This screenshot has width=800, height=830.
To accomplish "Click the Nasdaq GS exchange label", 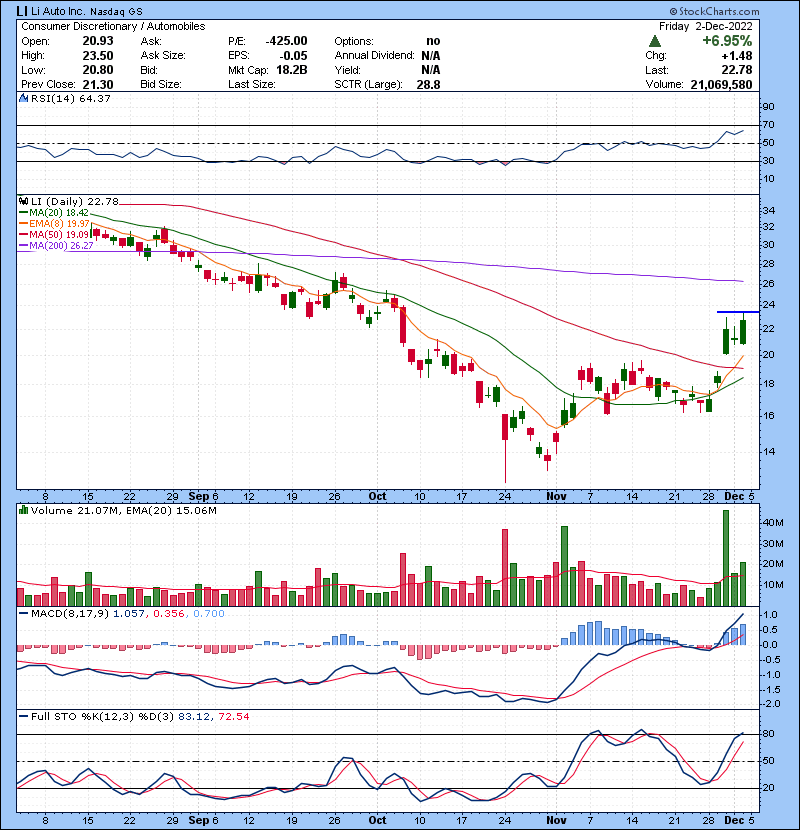I will pyautogui.click(x=116, y=11).
